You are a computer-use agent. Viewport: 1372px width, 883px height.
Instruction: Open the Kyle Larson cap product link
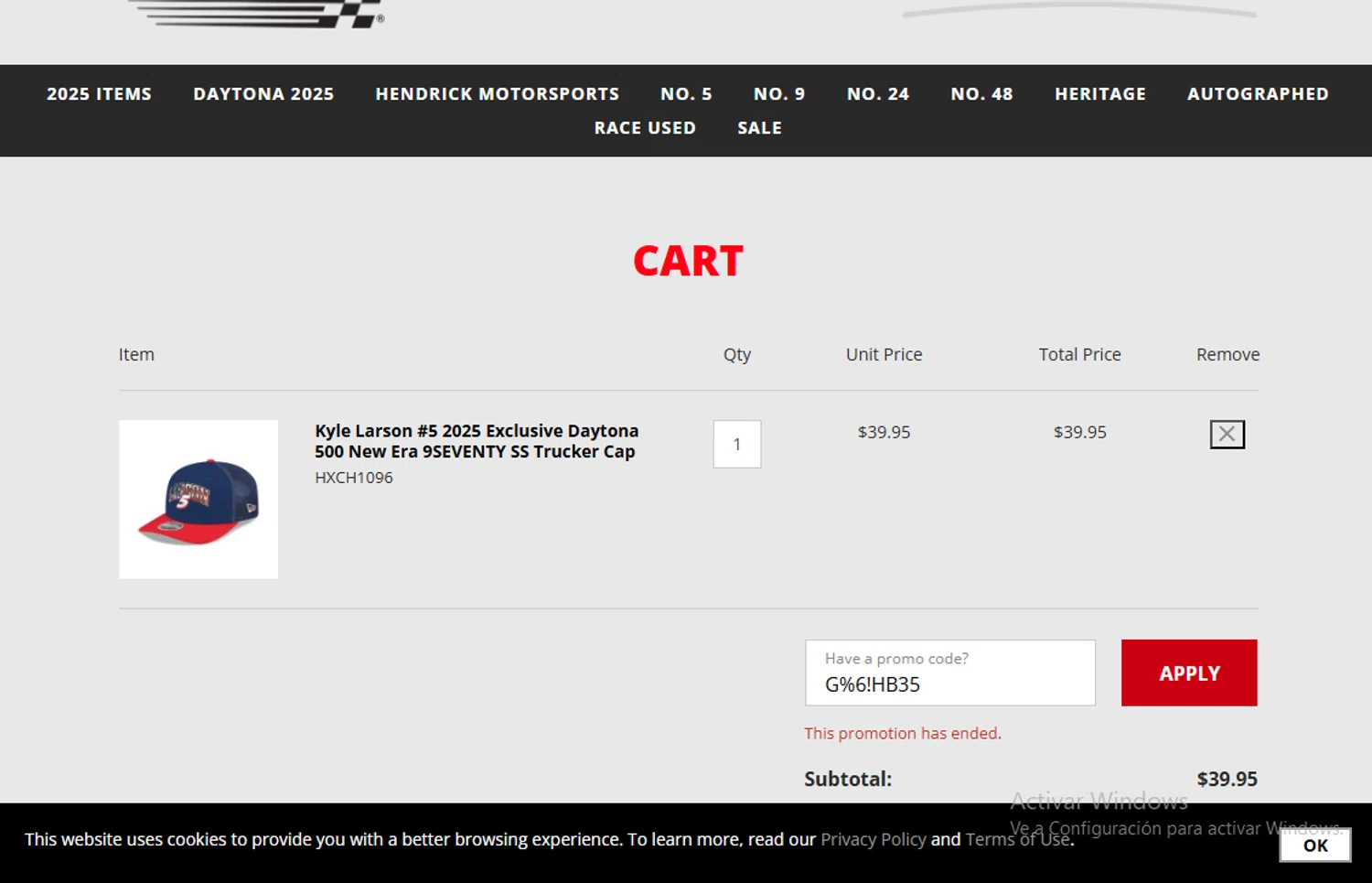477,441
